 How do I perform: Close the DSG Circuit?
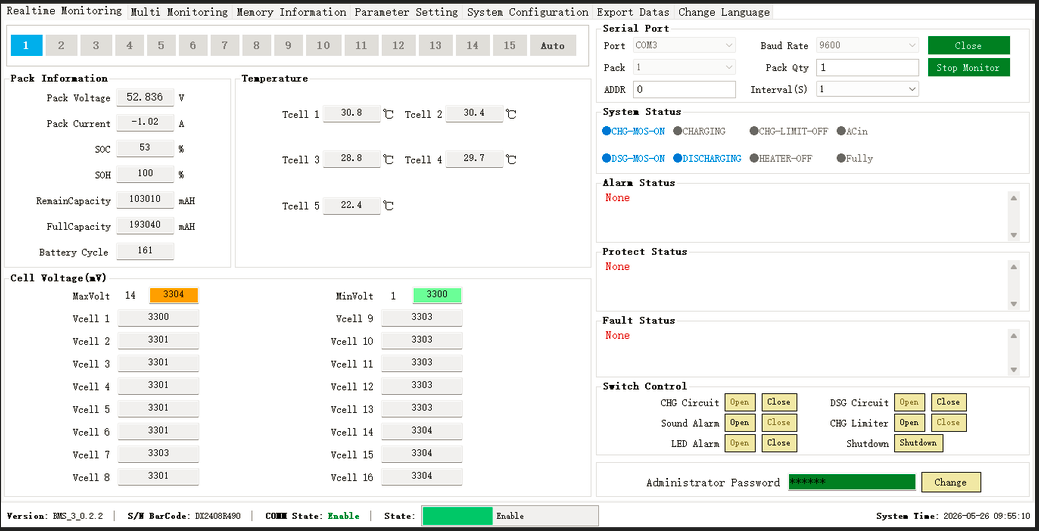(948, 402)
